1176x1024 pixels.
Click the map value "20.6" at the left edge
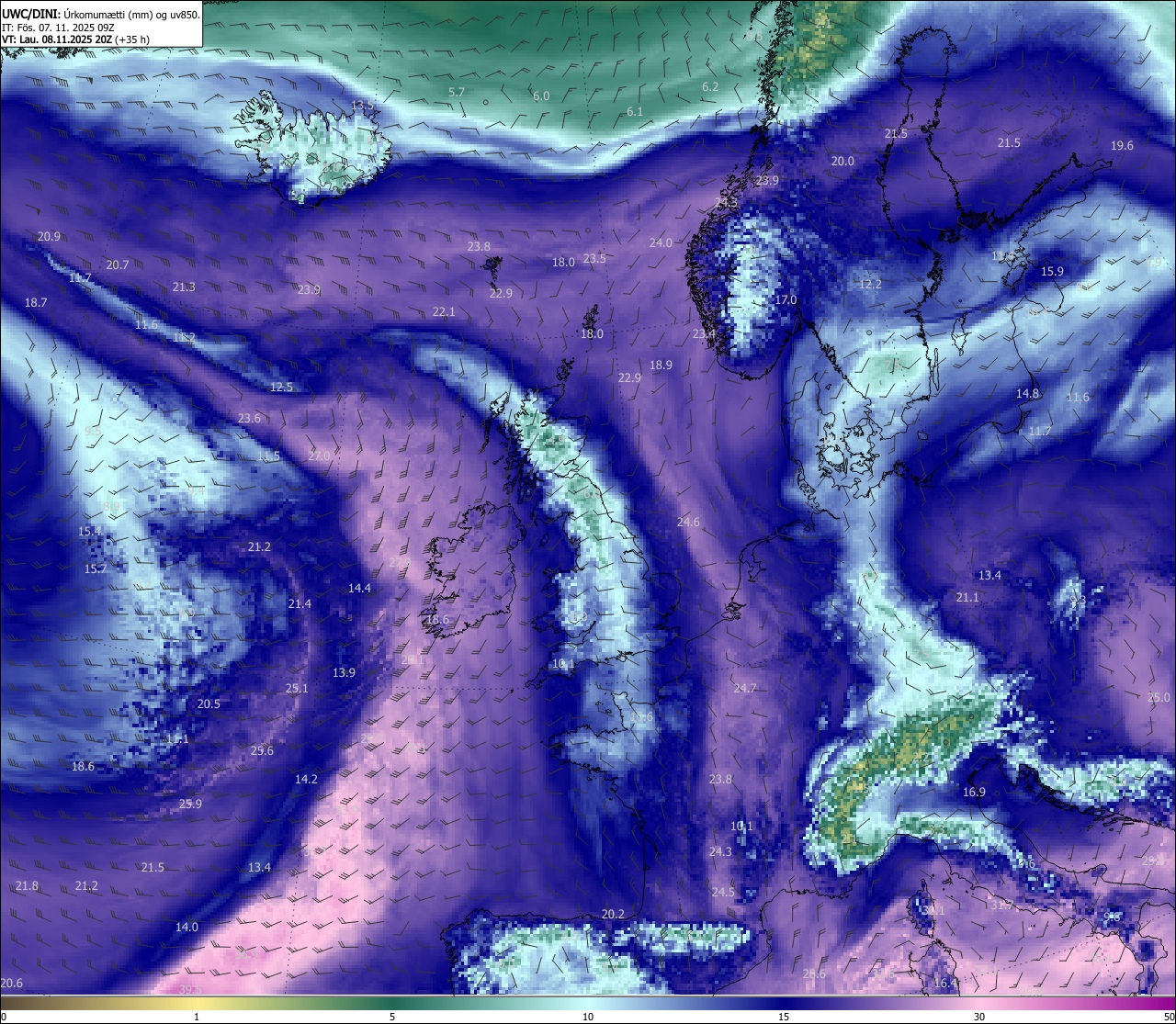[x=12, y=983]
